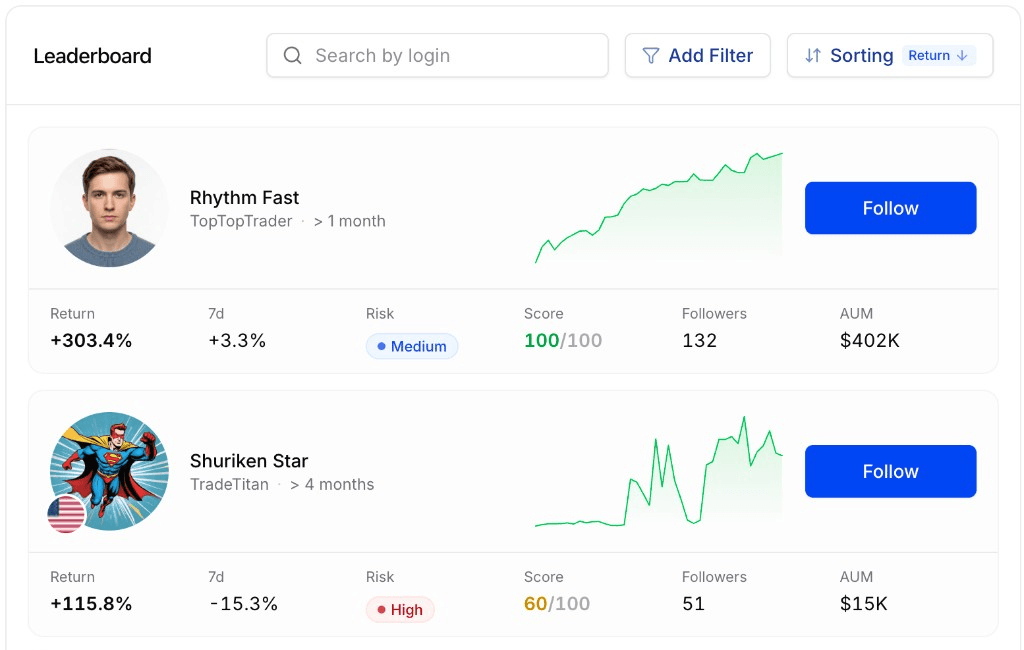
Task: Click the TradeTitan login text
Action: click(229, 484)
